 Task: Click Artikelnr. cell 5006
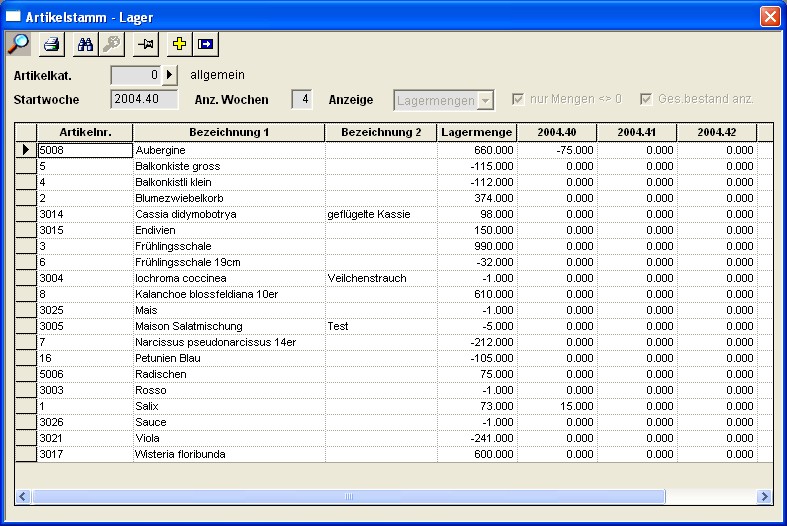(85, 374)
